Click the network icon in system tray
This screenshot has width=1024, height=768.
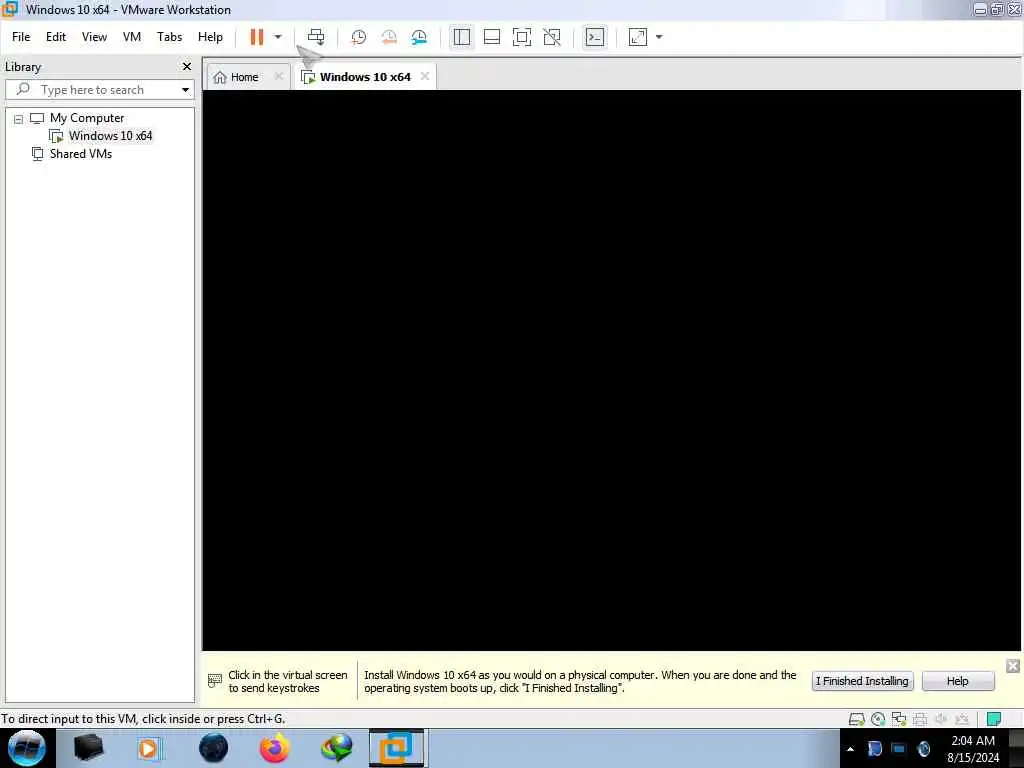pyautogui.click(x=899, y=749)
